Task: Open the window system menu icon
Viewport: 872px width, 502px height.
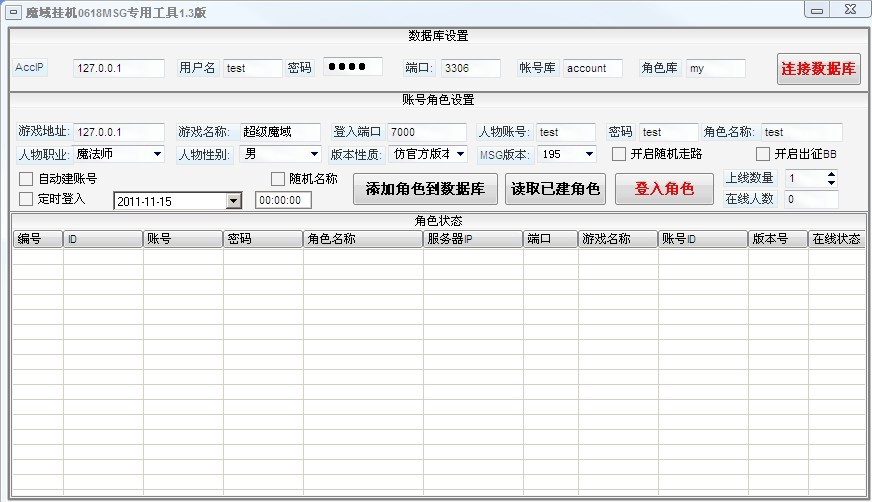Action: pyautogui.click(x=14, y=11)
